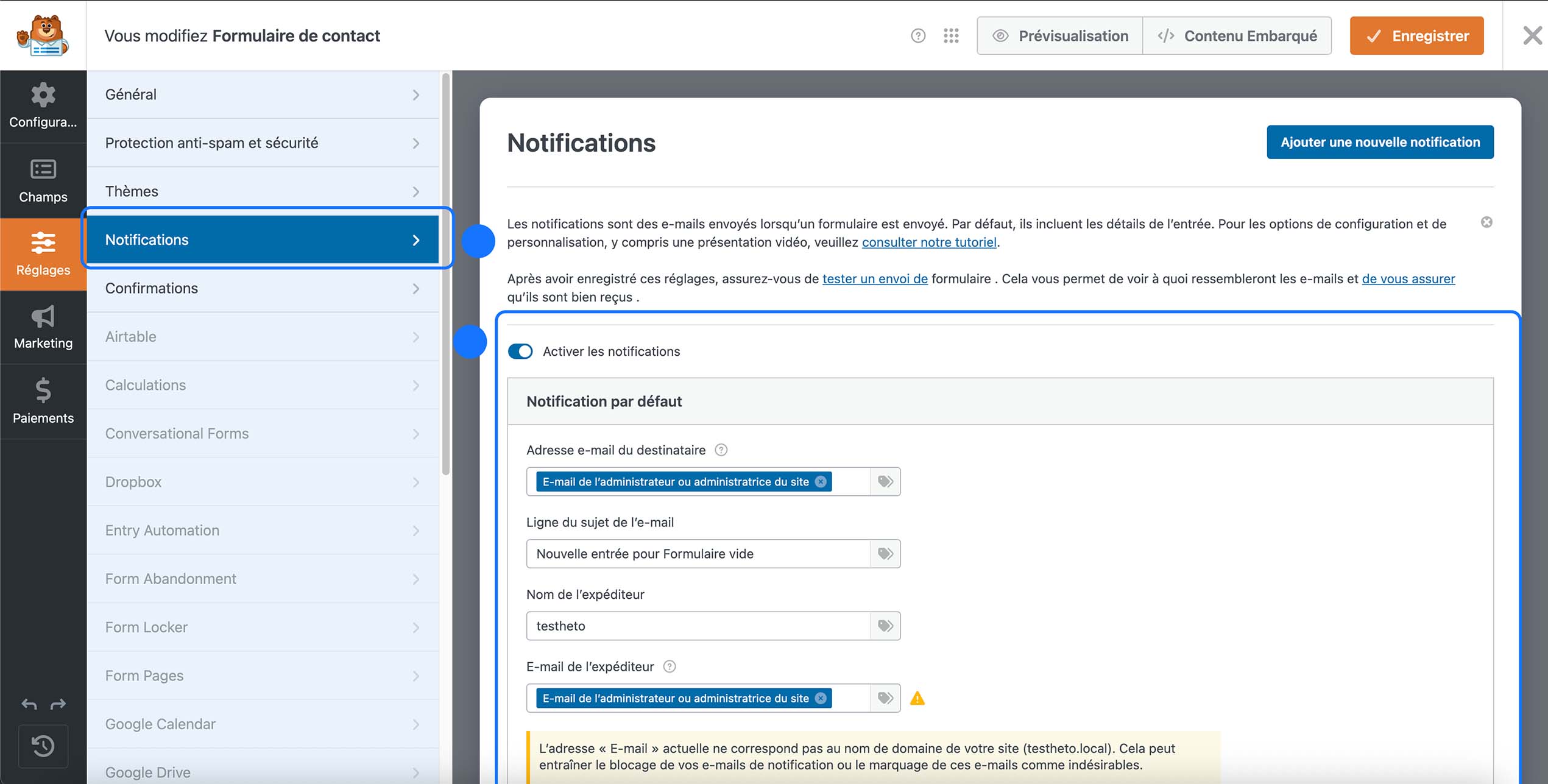
Task: Click the help icon next to recipient email
Action: pos(721,450)
